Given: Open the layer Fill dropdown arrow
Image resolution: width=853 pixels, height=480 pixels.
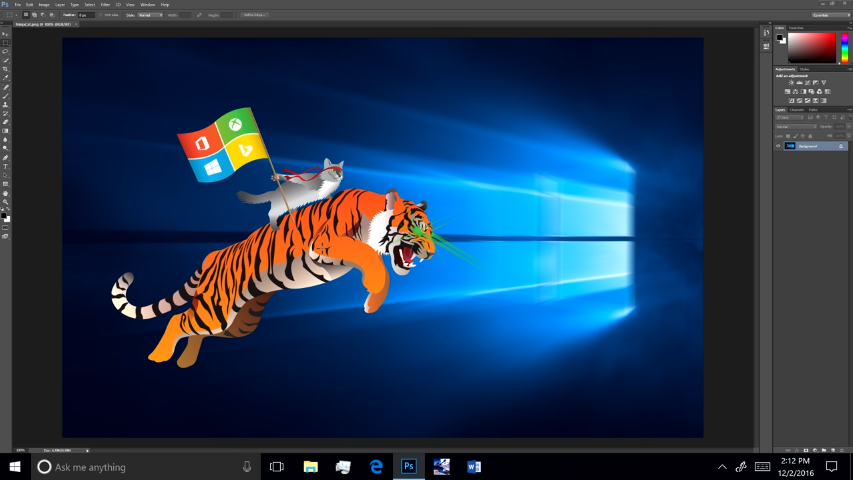Looking at the screenshot, I should [x=849, y=136].
